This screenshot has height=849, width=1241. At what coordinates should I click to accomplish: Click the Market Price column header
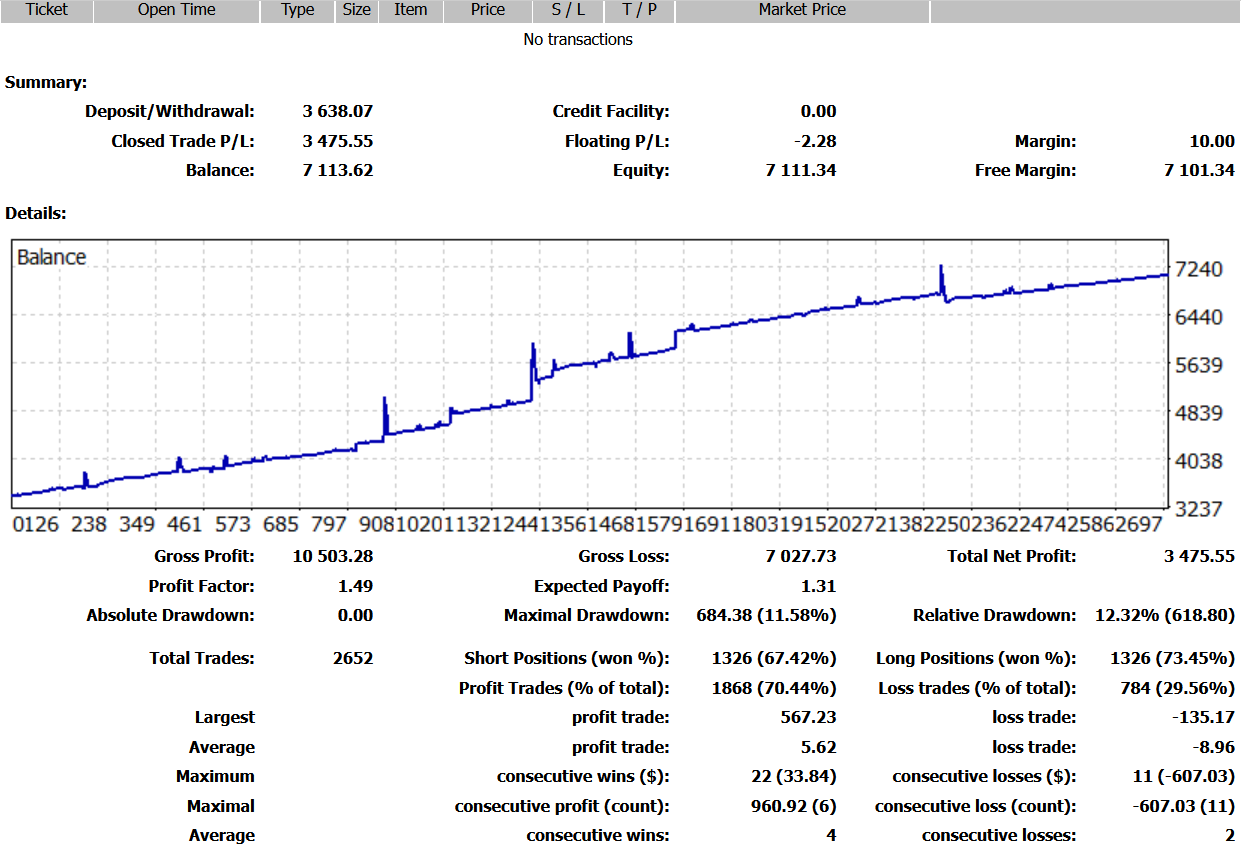pos(802,11)
